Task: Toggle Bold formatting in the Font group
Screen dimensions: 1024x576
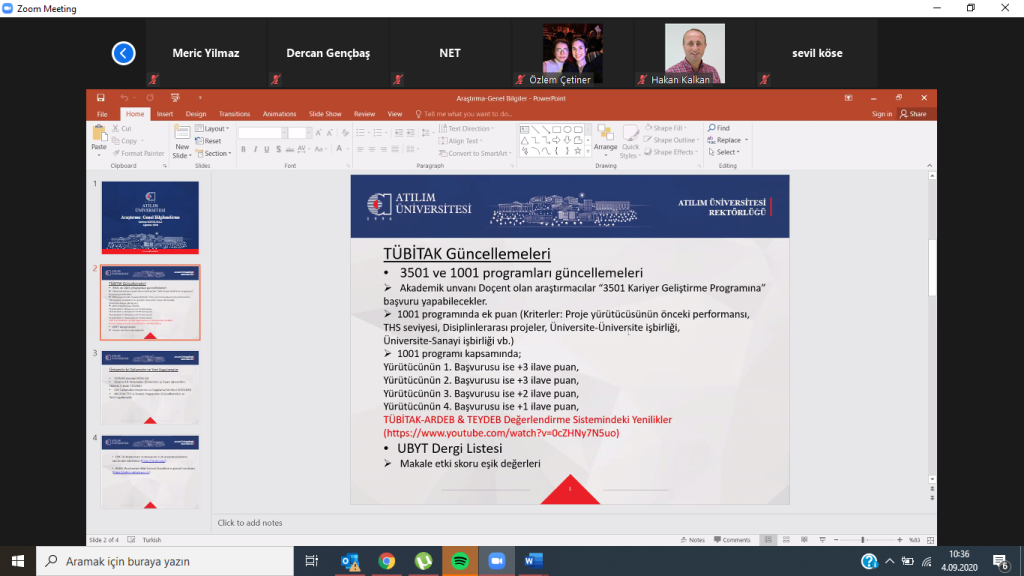Action: coord(243,149)
